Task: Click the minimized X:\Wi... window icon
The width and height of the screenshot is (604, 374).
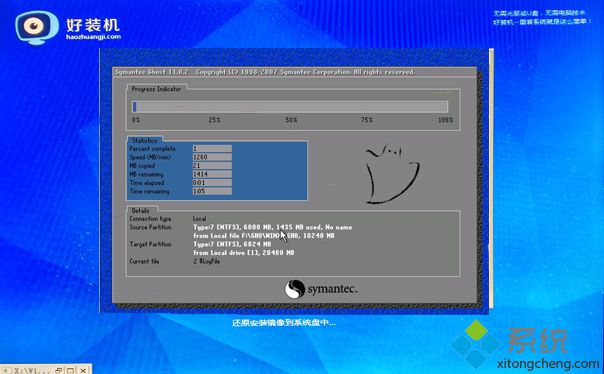Action: tap(7, 370)
